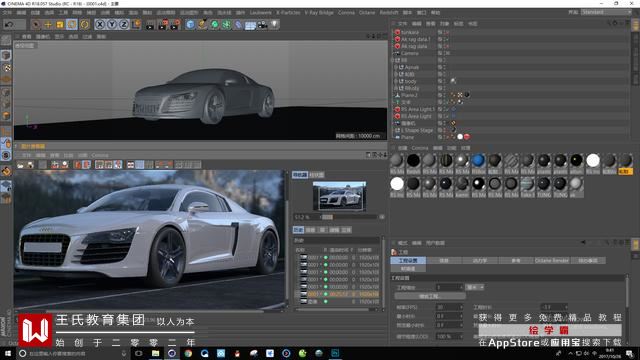Select the blue material sphere swatch

pyautogui.click(x=478, y=161)
